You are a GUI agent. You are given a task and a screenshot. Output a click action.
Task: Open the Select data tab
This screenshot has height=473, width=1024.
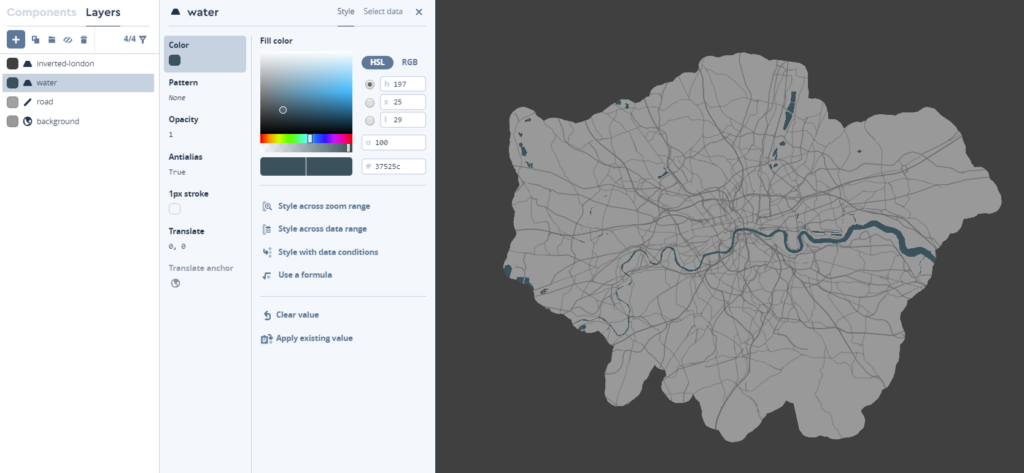point(383,12)
